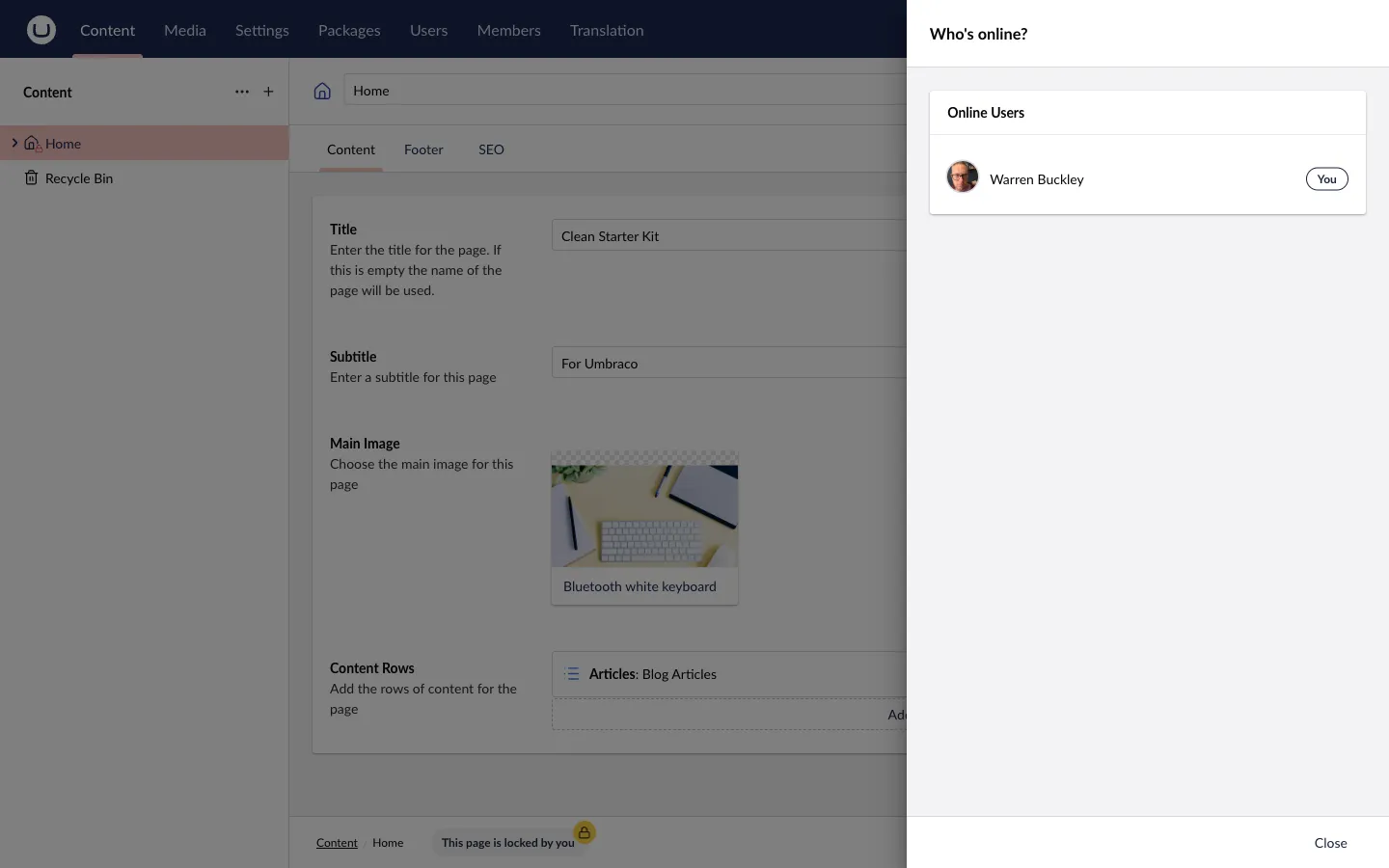Switch to the SEO tab
This screenshot has height=868, width=1389.
click(491, 149)
